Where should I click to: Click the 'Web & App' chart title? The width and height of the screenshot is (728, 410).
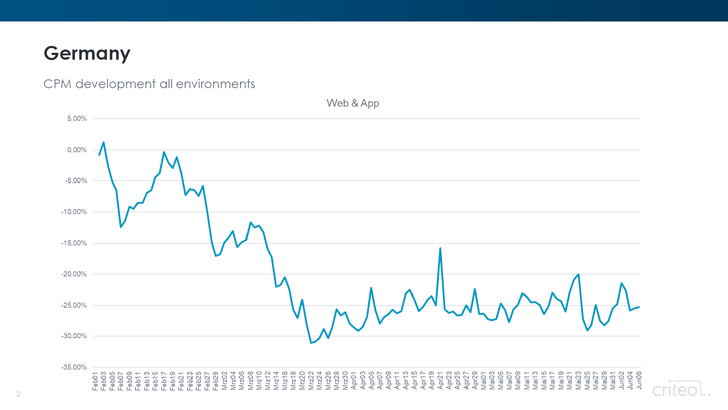point(353,103)
